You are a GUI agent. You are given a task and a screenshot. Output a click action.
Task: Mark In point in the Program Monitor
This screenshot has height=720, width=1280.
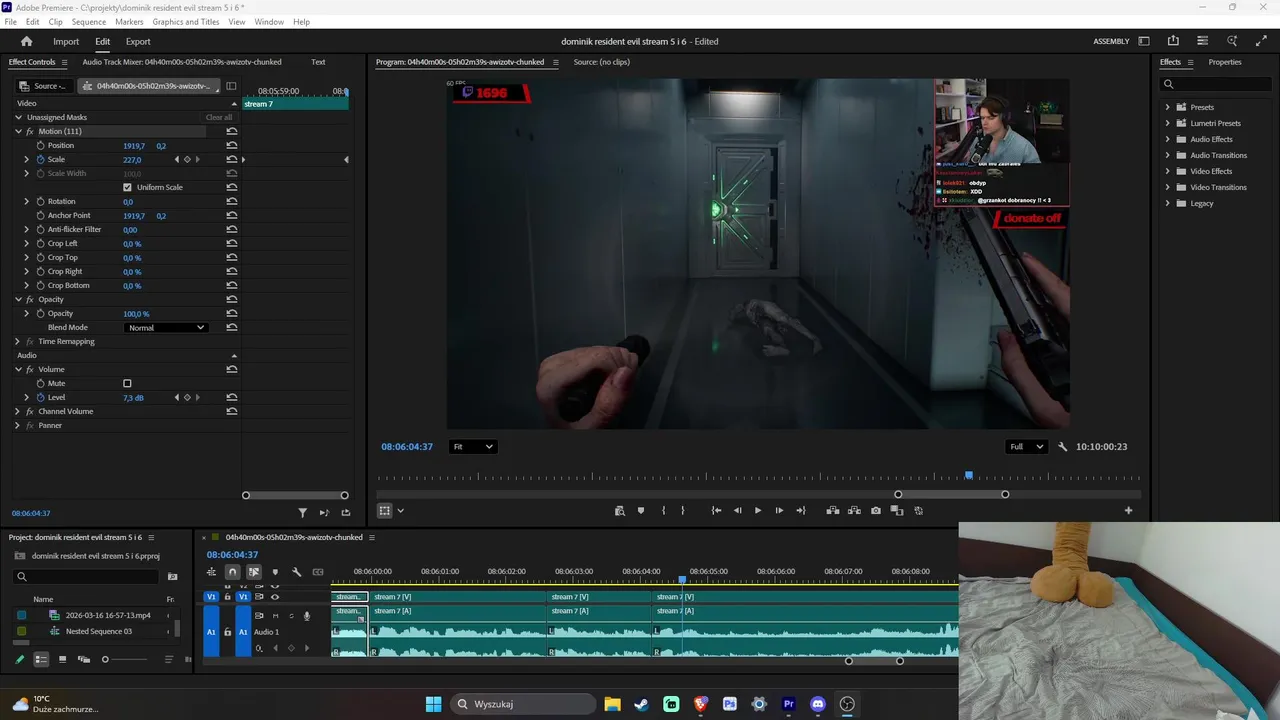pos(663,510)
